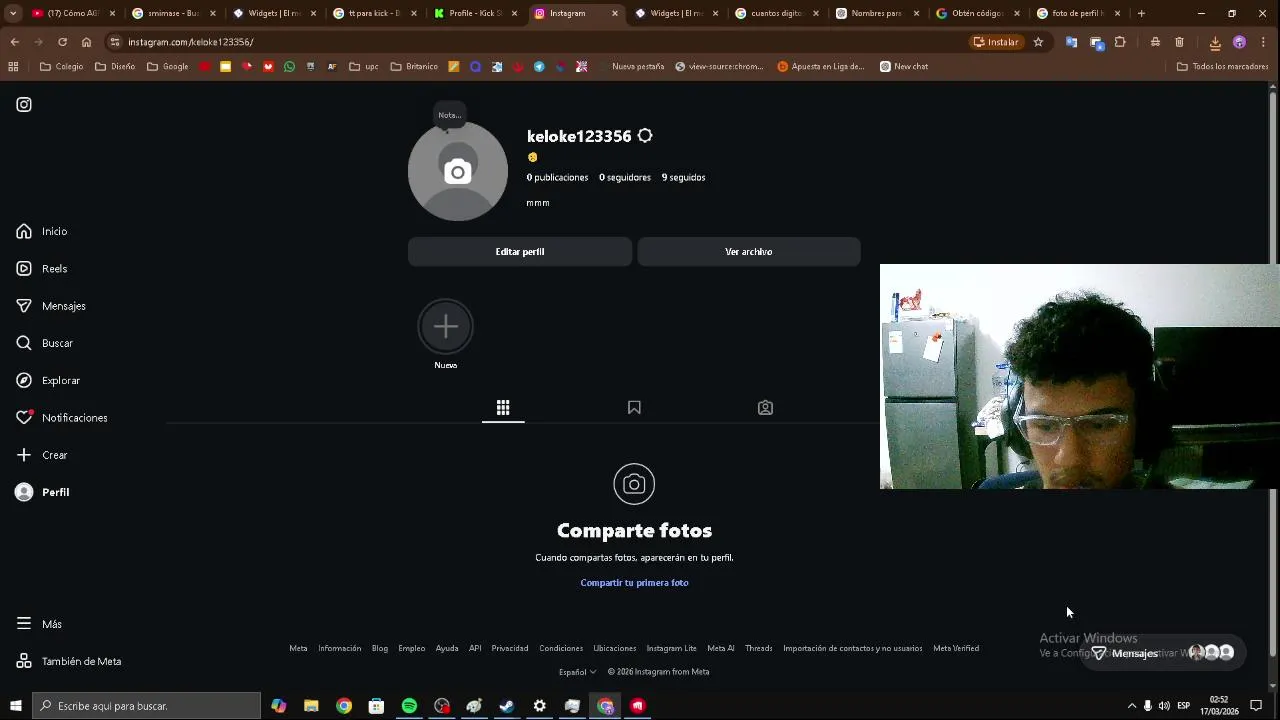
Task: Click the Crear plus icon
Action: tap(24, 455)
